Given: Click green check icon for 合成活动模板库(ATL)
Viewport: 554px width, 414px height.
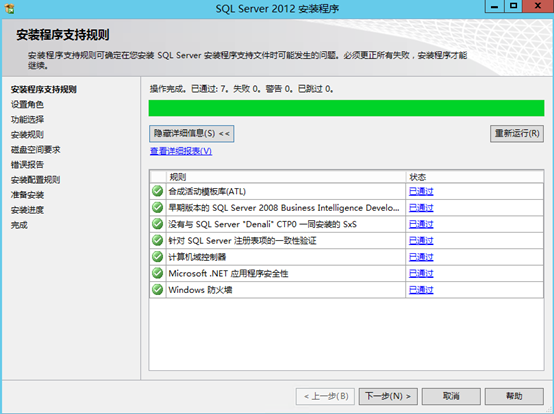Looking at the screenshot, I should (157, 191).
